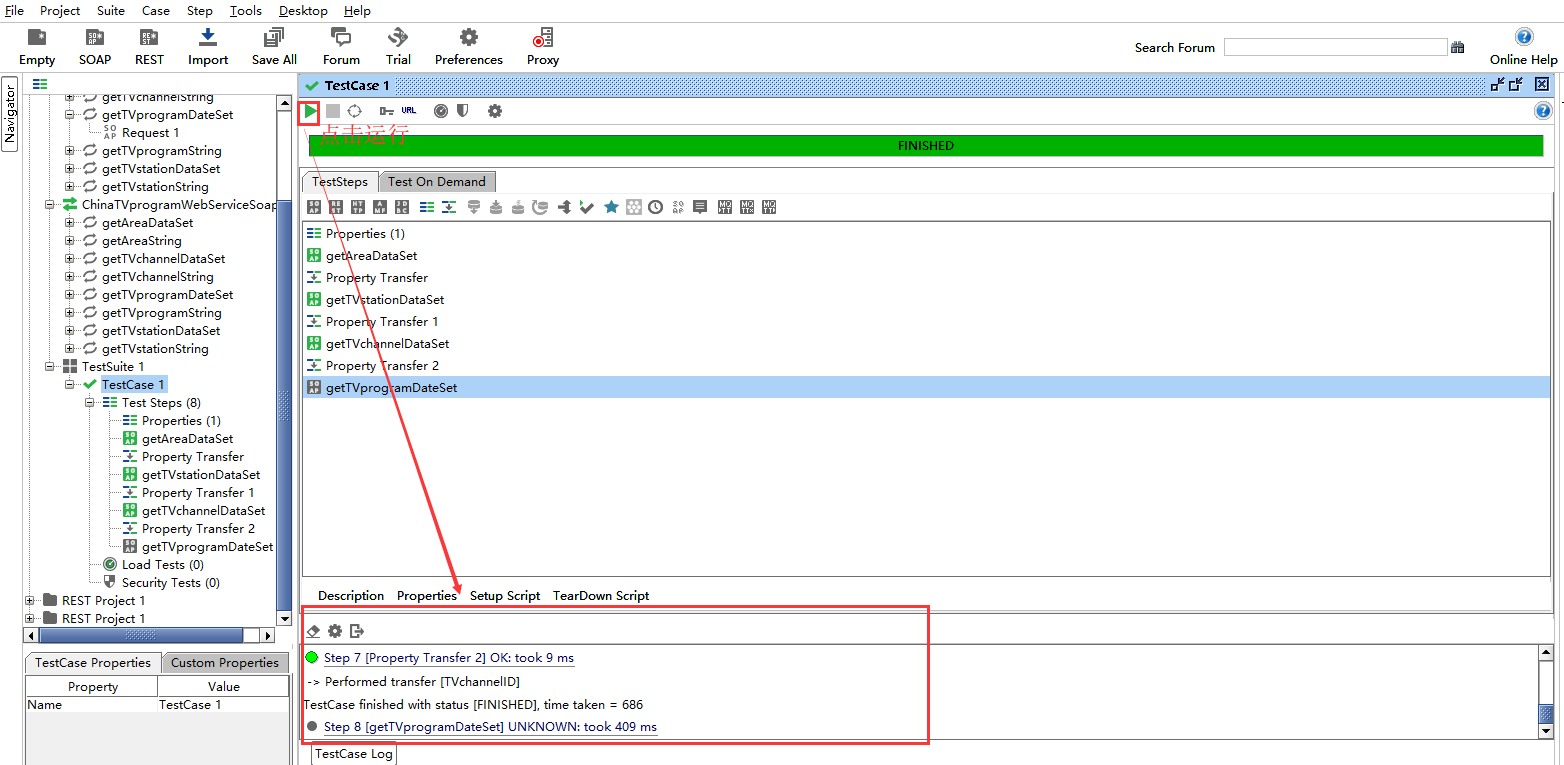Collapse the TestSuite 1 tree node

[50, 367]
